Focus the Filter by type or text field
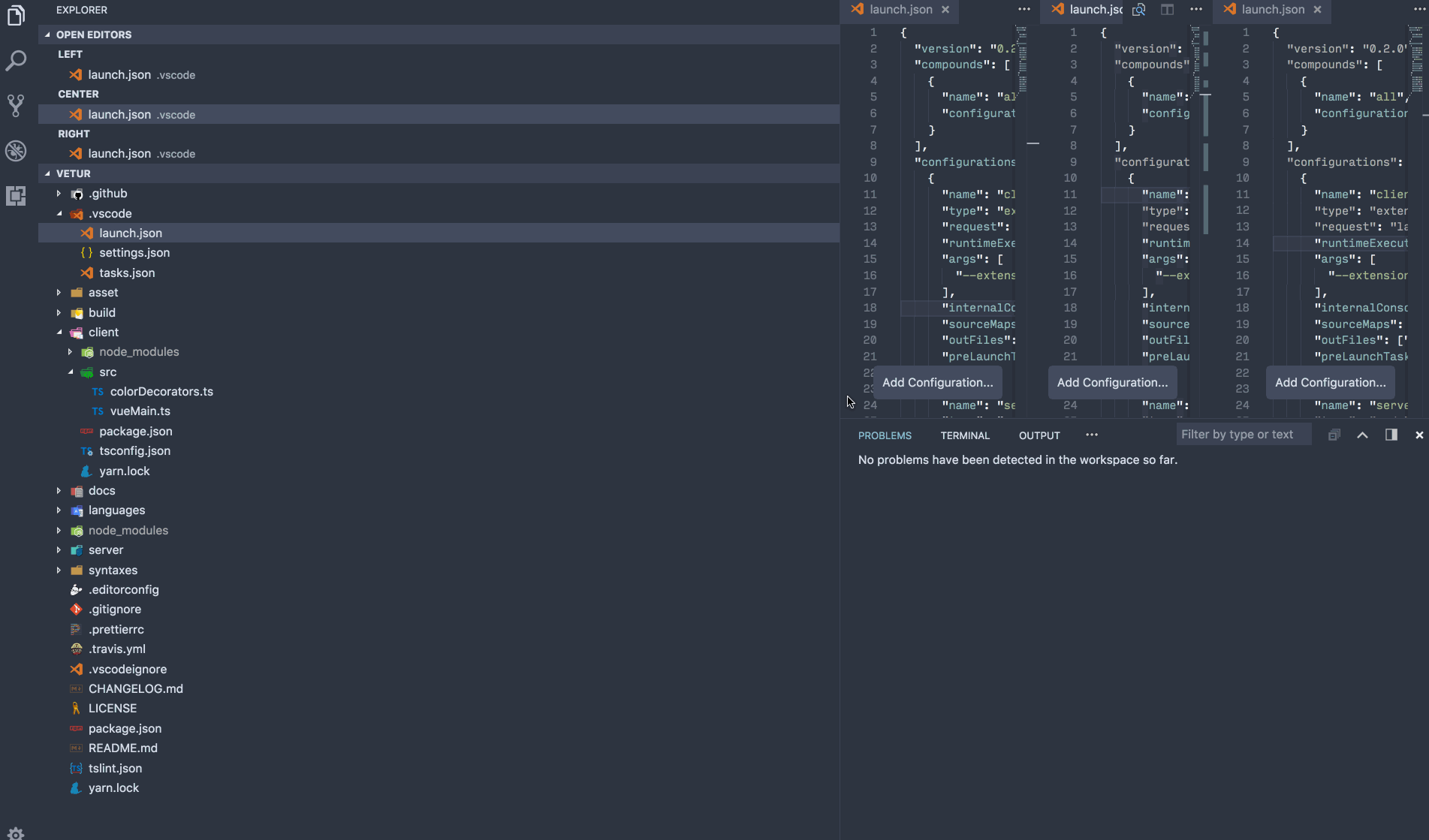This screenshot has width=1429, height=840. (x=1244, y=435)
